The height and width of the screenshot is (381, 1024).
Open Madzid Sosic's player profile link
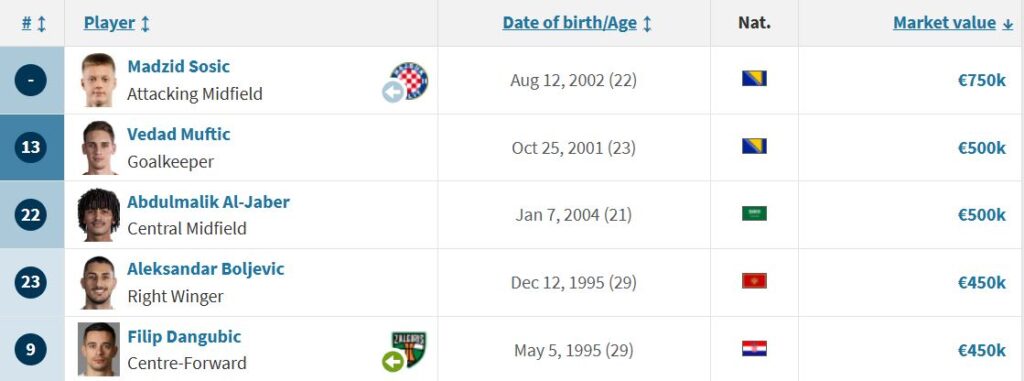[x=178, y=67]
